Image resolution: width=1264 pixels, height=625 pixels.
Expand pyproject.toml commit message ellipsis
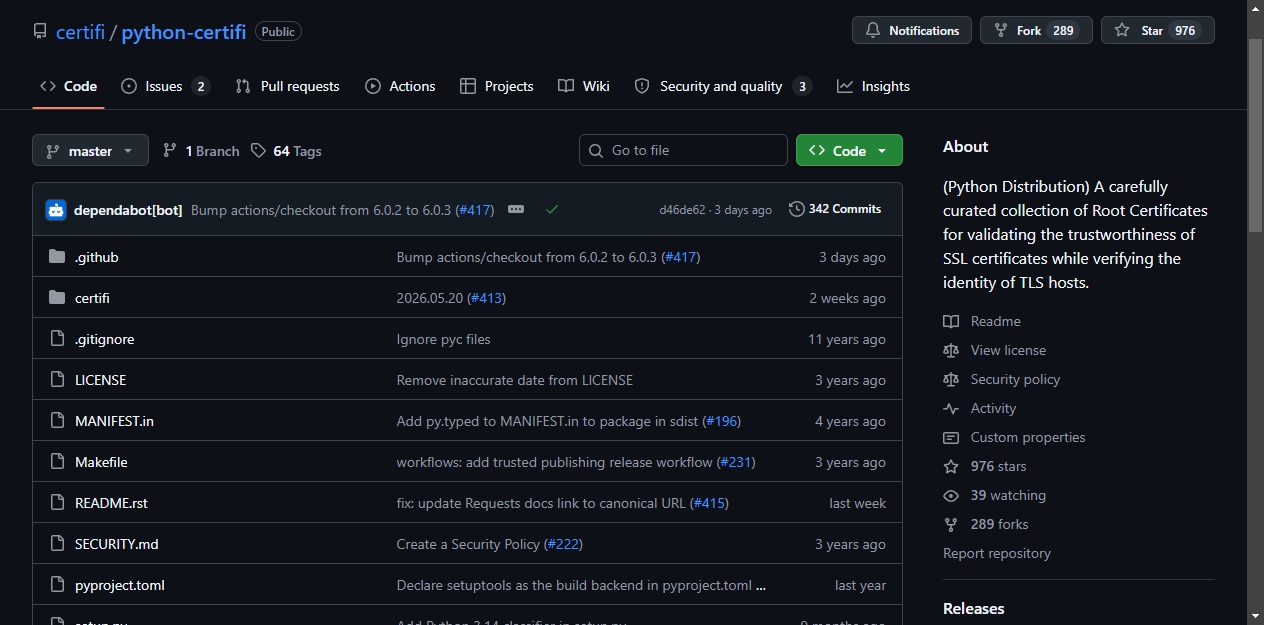[761, 586]
